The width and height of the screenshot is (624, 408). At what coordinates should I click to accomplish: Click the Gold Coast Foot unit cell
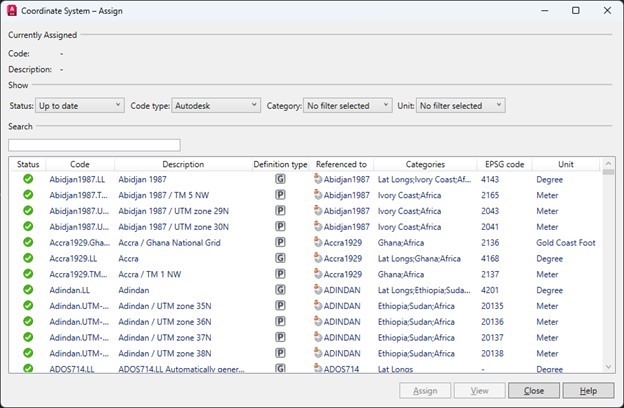click(x=566, y=242)
